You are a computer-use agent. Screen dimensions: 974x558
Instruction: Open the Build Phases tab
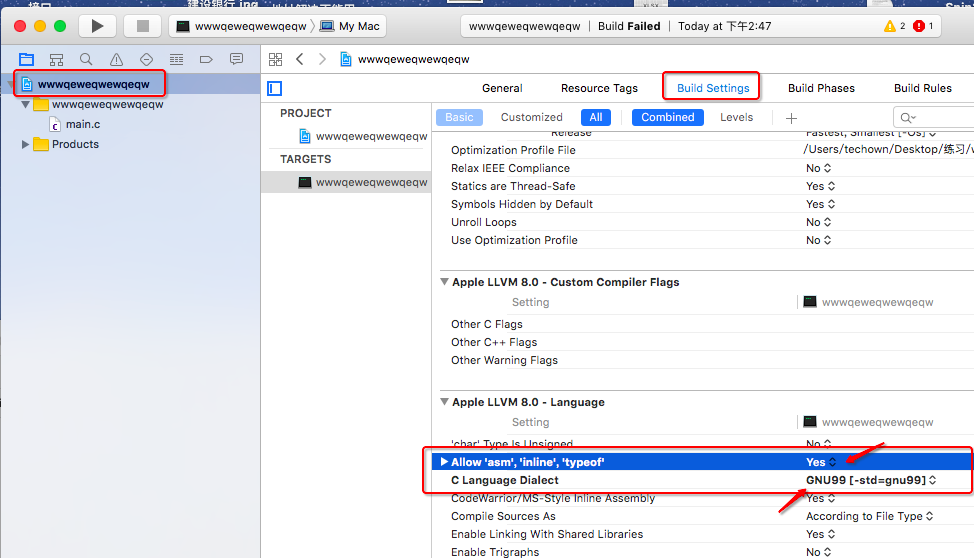click(x=821, y=88)
